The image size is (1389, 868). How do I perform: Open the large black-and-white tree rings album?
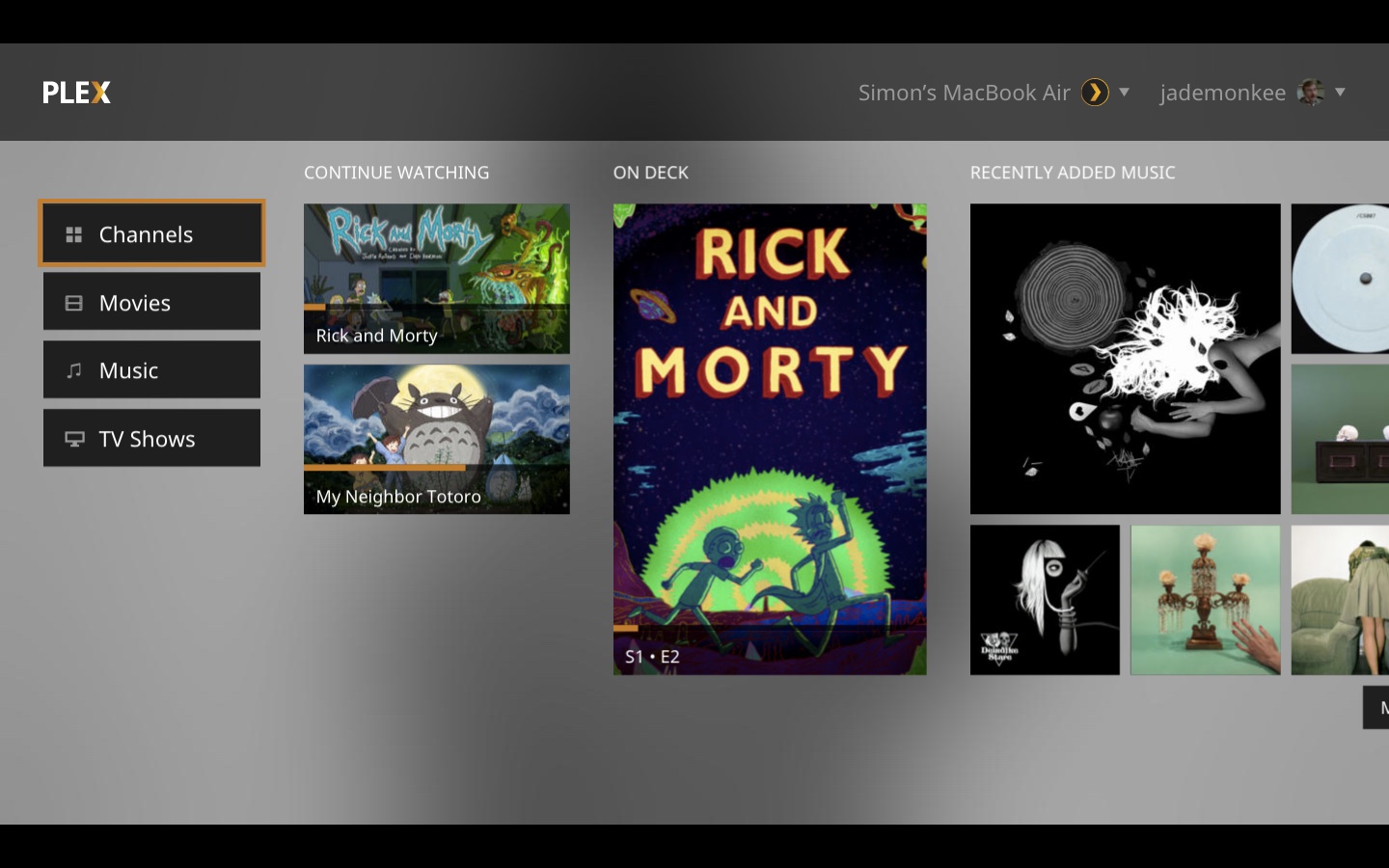click(1125, 359)
